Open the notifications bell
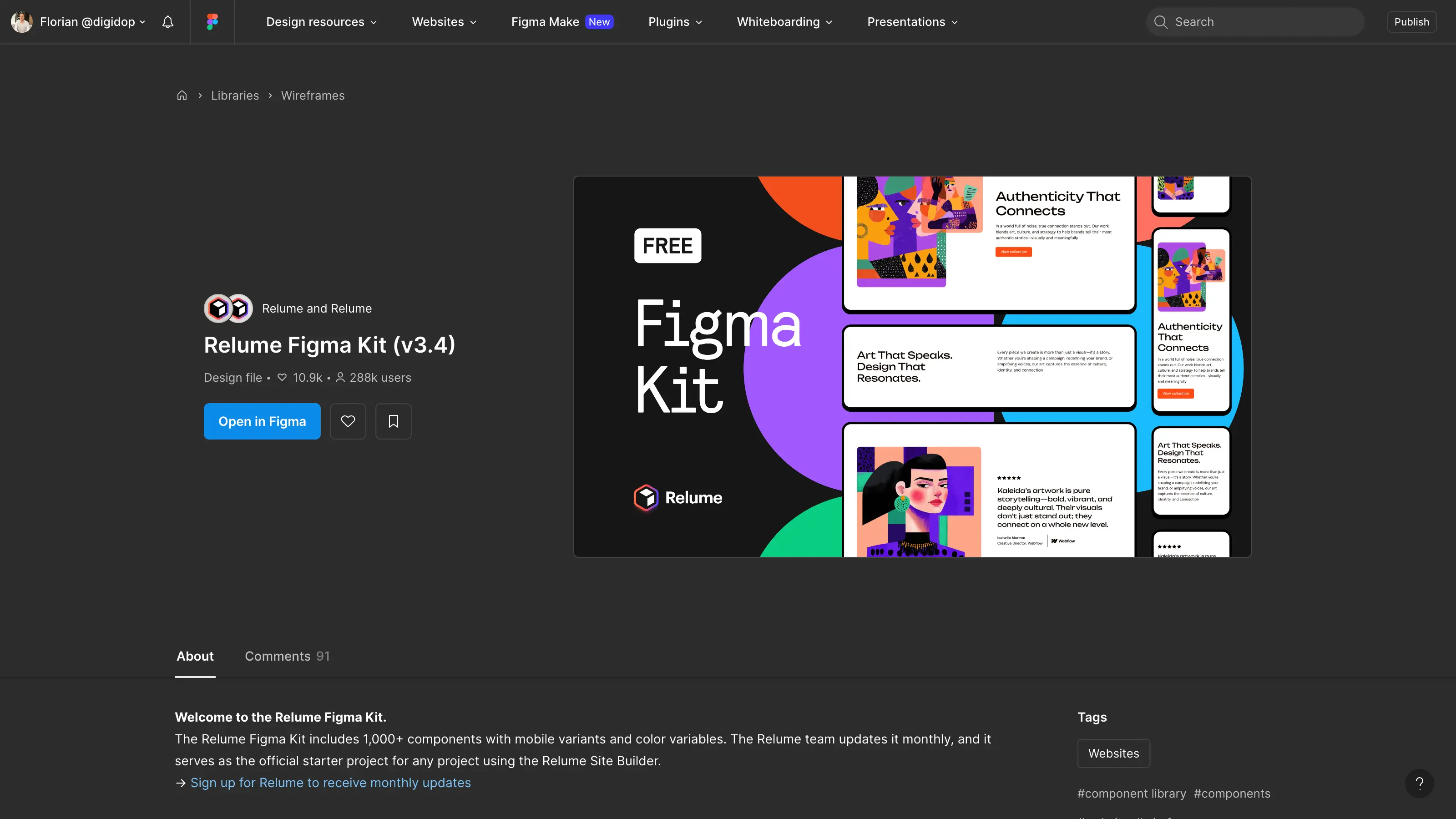1456x819 pixels. 167,22
